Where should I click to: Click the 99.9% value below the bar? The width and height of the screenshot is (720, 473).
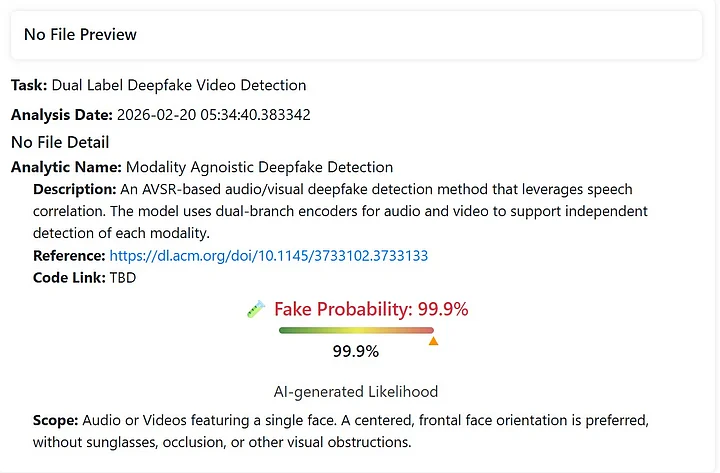355,352
